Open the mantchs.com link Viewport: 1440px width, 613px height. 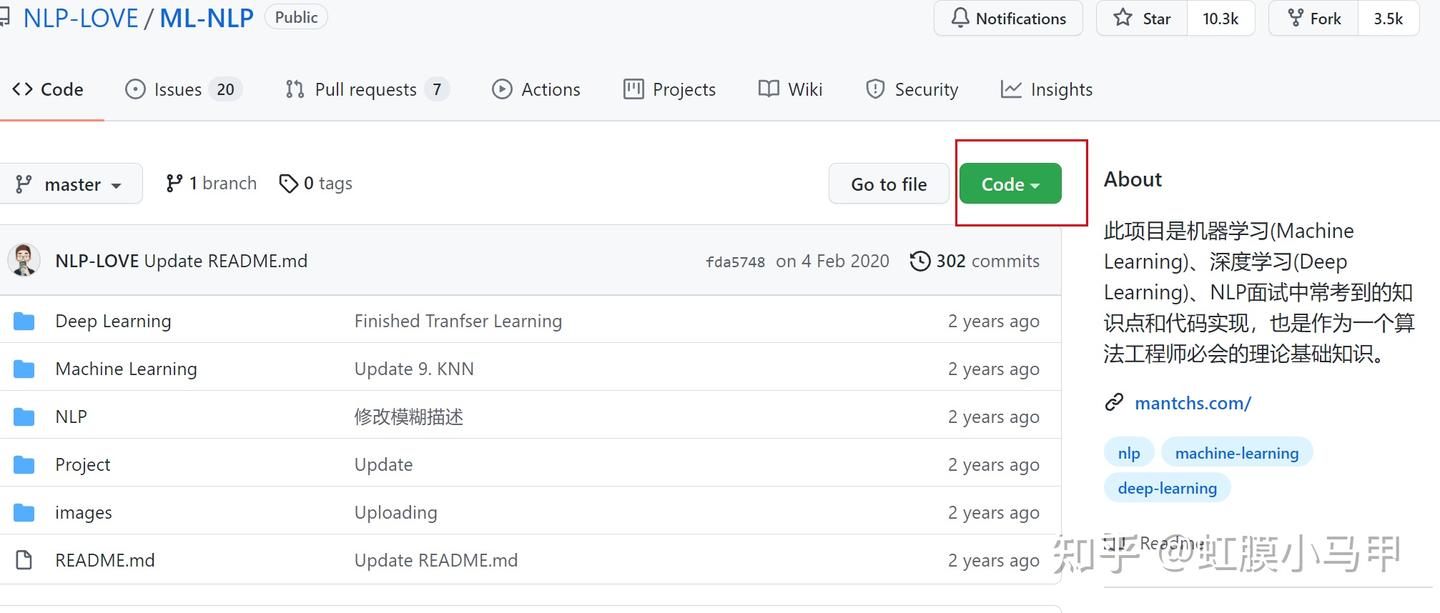coord(1192,403)
